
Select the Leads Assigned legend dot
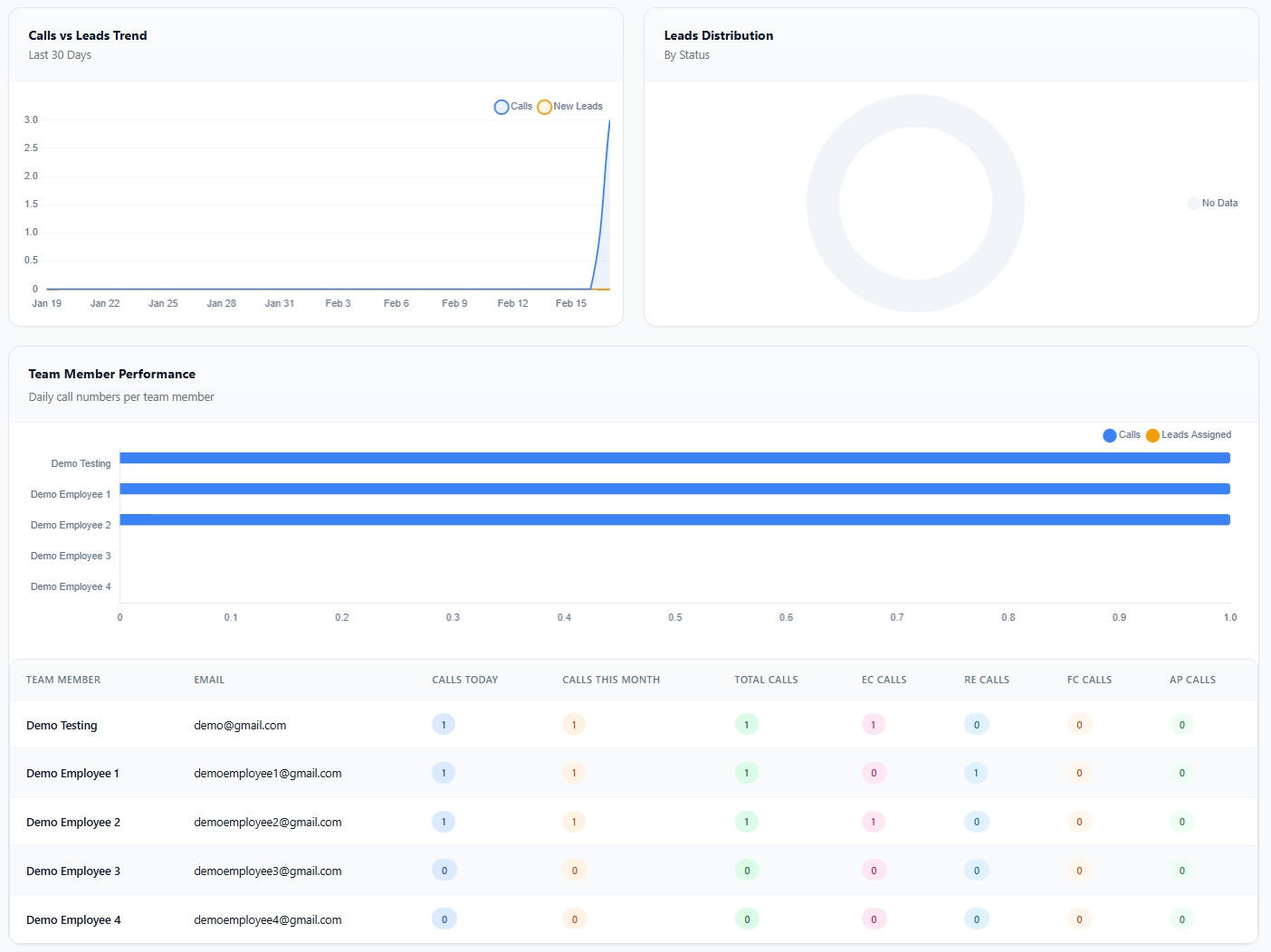coord(1152,435)
